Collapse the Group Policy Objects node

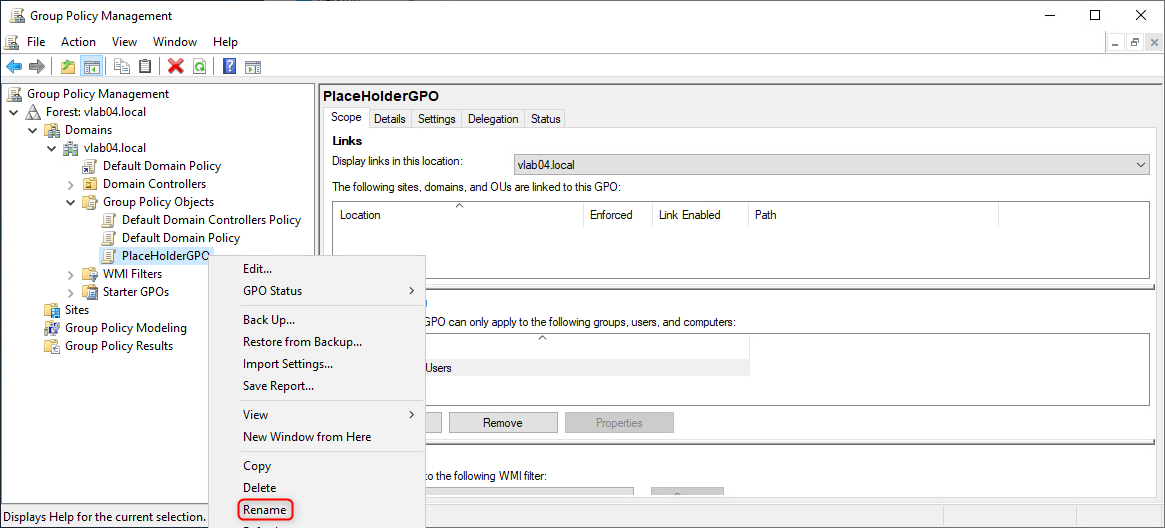tap(70, 202)
